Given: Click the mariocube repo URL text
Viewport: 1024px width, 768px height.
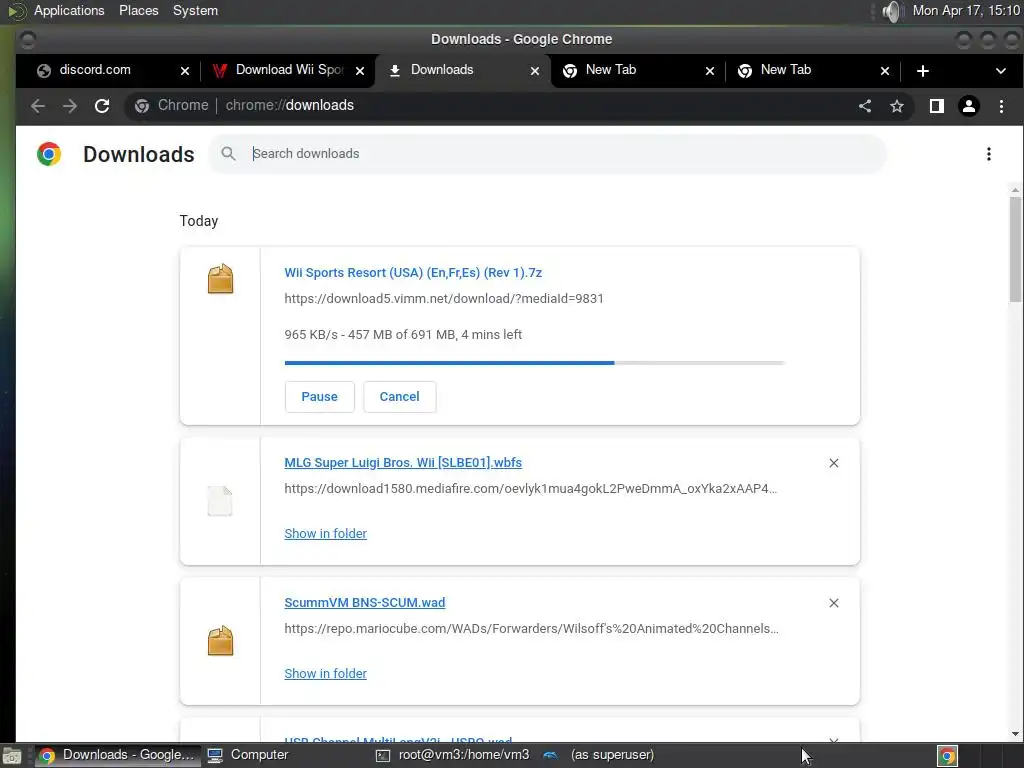Looking at the screenshot, I should click(x=531, y=628).
